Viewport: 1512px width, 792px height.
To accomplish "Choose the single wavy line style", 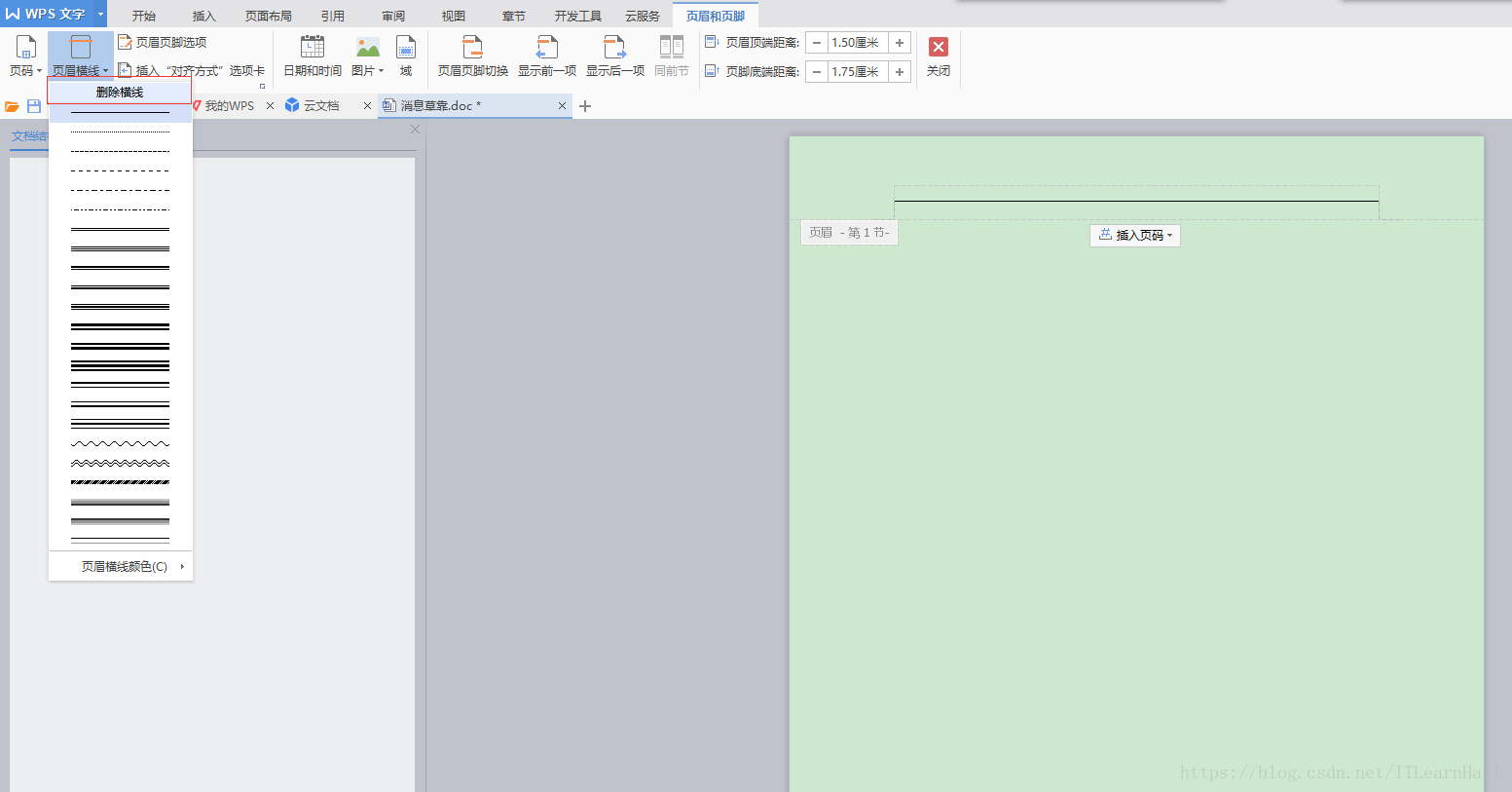I will tap(120, 443).
